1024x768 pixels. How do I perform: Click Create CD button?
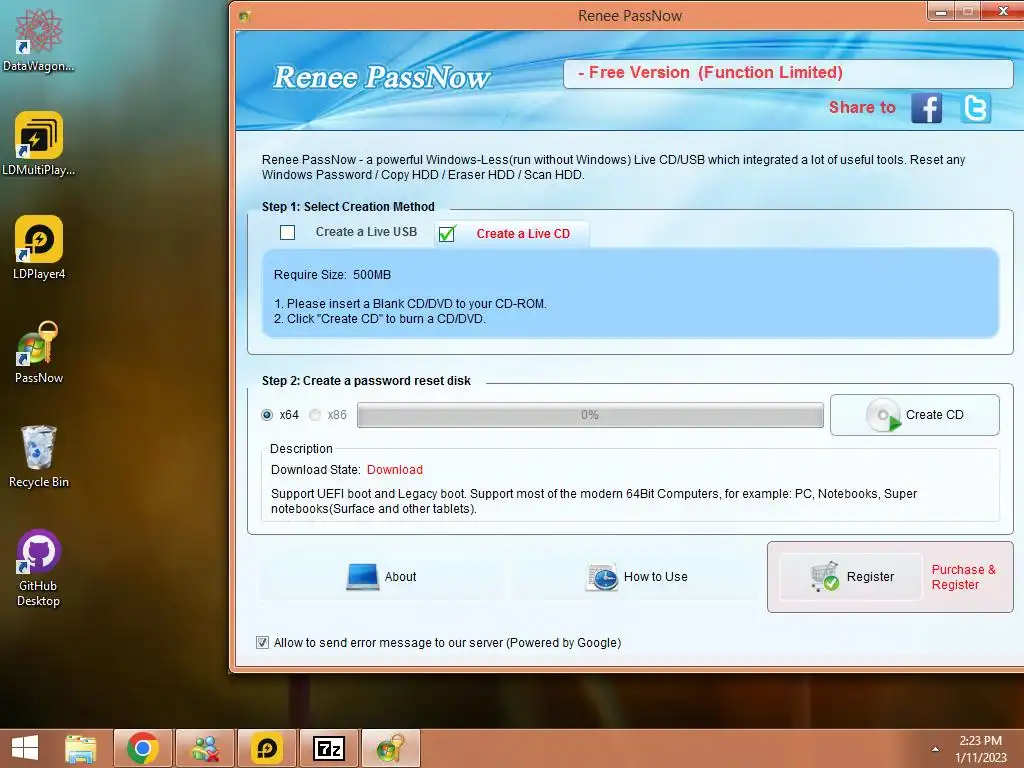[x=914, y=415]
